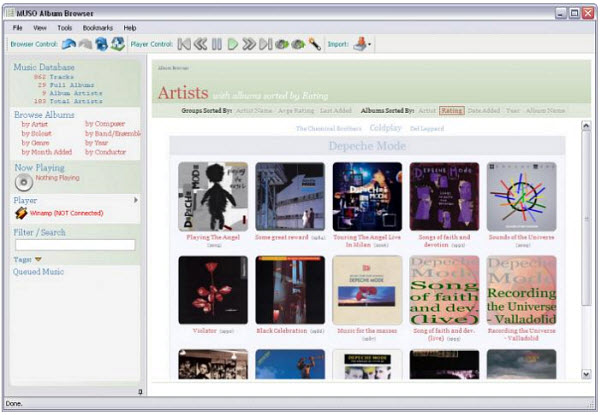Image resolution: width=600 pixels, height=415 pixels.
Task: Open the Violator album cover
Action: [x=212, y=290]
